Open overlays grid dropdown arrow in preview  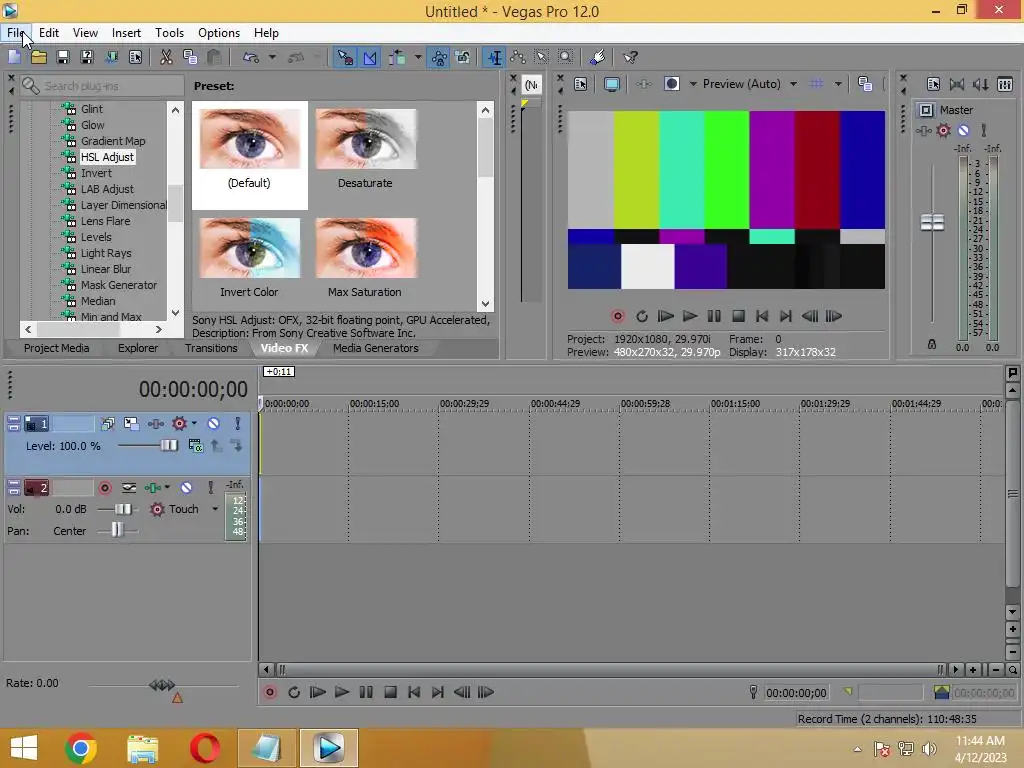click(x=838, y=84)
